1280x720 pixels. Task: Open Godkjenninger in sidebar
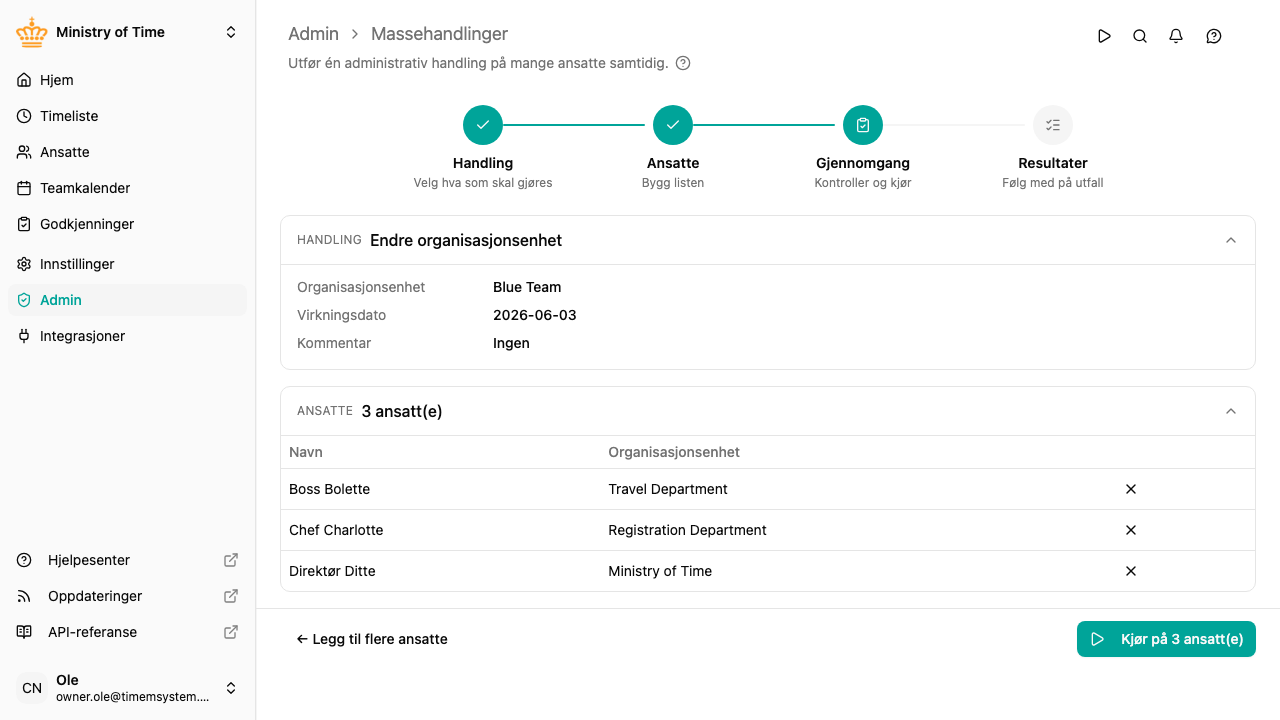coord(127,224)
